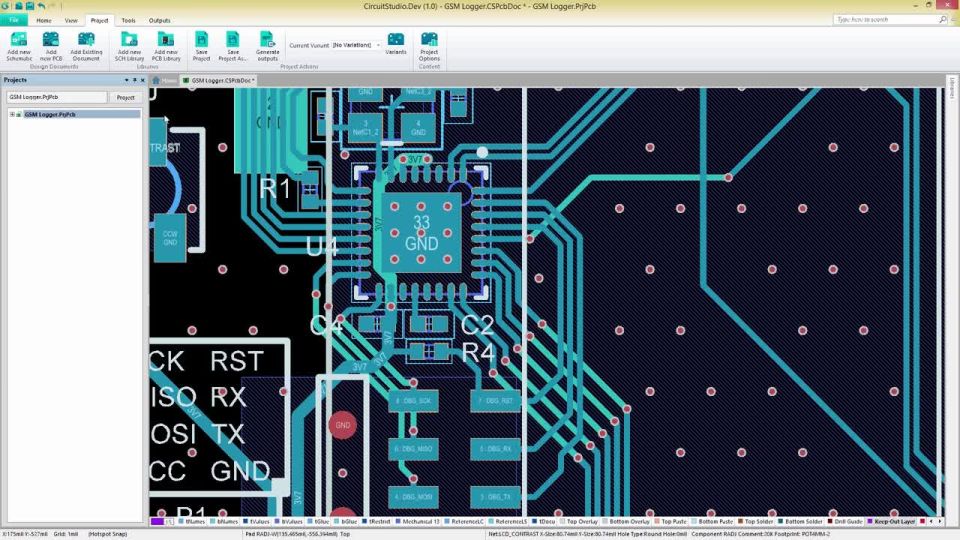Click the CircuitStudio application icon
This screenshot has height=540, width=960.
[5, 6]
